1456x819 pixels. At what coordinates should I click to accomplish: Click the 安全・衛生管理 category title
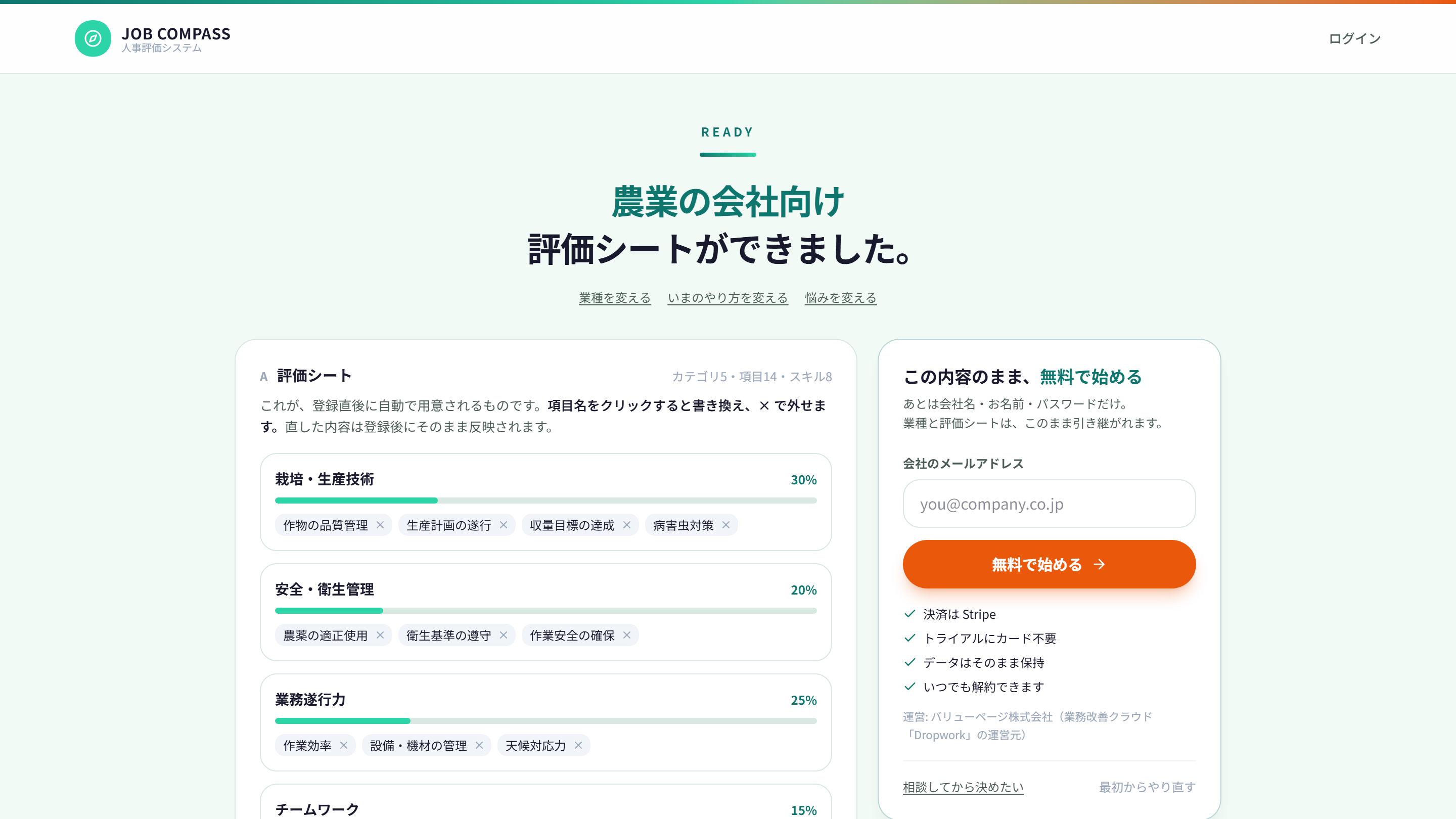(x=325, y=589)
